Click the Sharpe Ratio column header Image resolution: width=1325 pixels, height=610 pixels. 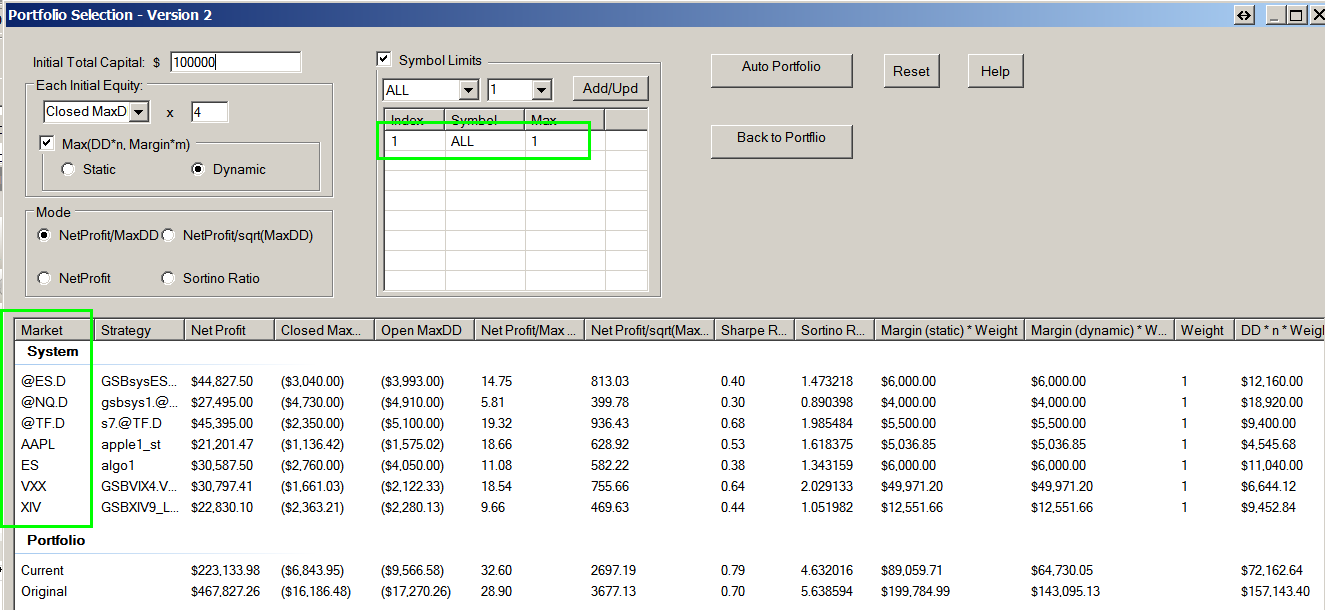coord(753,330)
